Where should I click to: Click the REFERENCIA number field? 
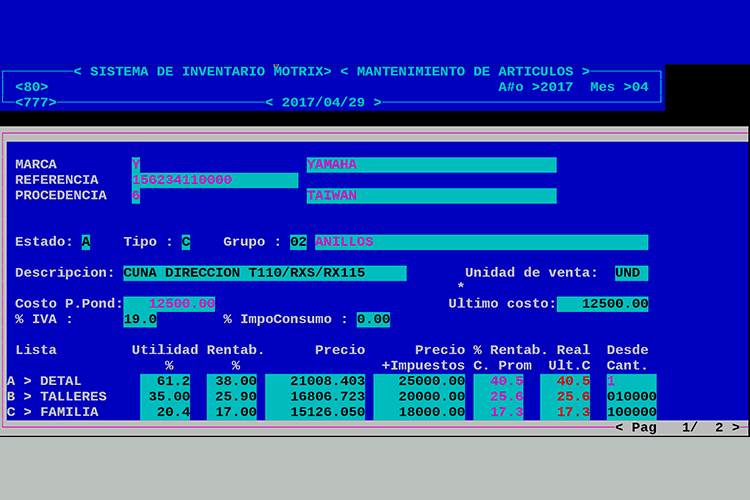point(214,180)
